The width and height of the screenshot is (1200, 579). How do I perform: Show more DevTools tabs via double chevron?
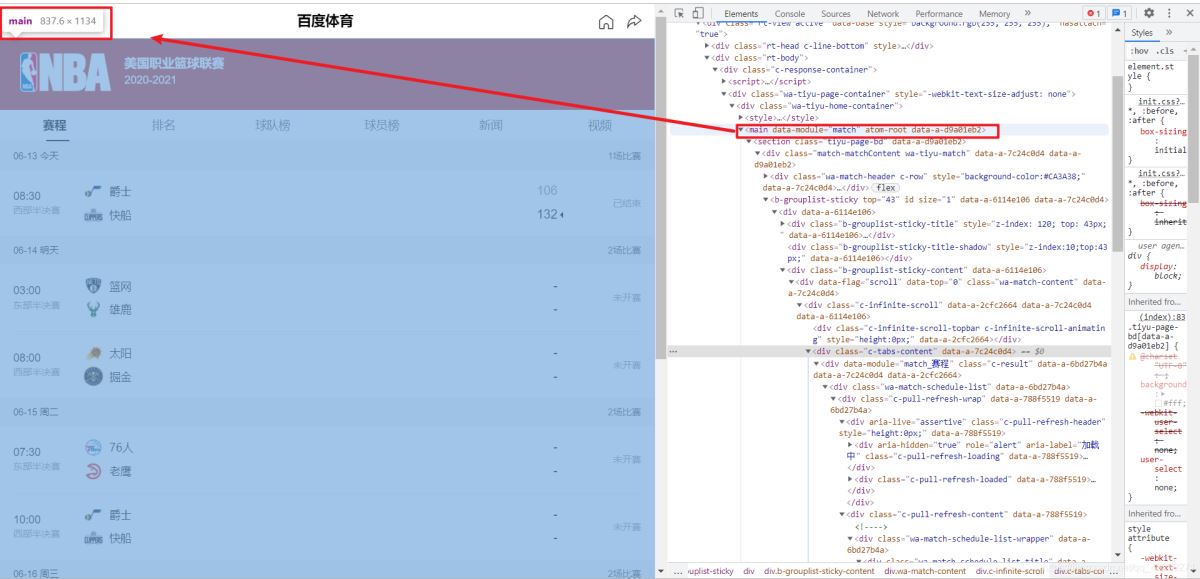pos(1027,13)
